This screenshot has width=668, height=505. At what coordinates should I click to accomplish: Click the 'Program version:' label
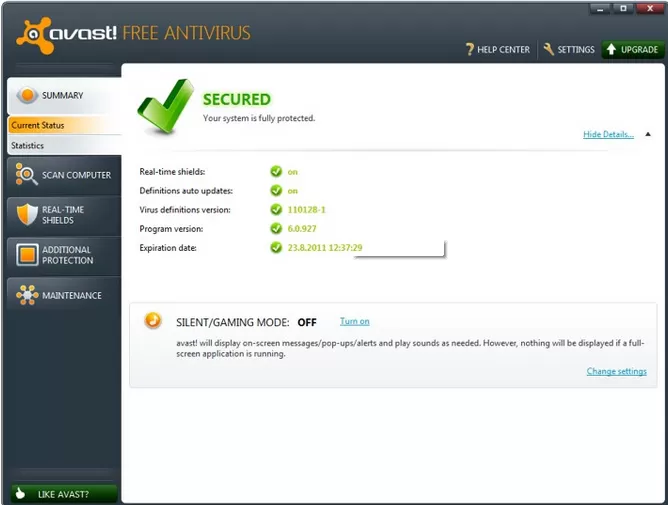pyautogui.click(x=171, y=229)
